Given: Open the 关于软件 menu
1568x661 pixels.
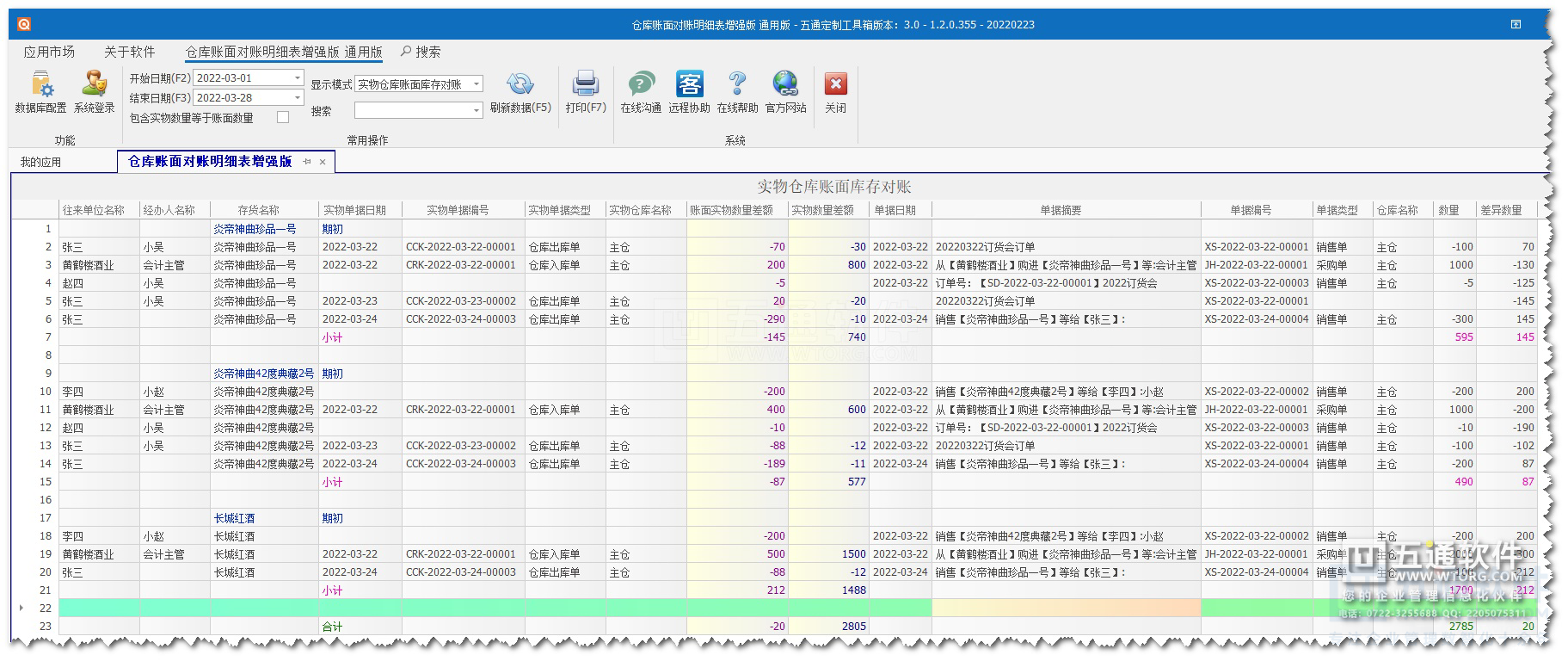Looking at the screenshot, I should pos(129,52).
